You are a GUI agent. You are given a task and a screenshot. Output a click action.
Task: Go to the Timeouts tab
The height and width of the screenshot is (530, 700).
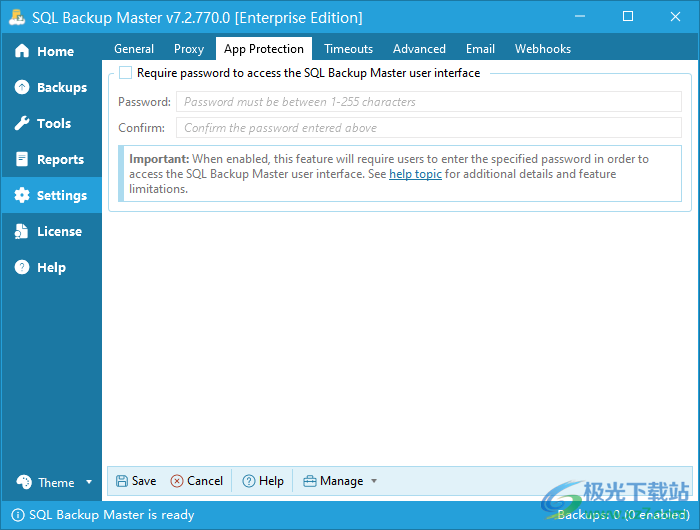click(x=349, y=49)
